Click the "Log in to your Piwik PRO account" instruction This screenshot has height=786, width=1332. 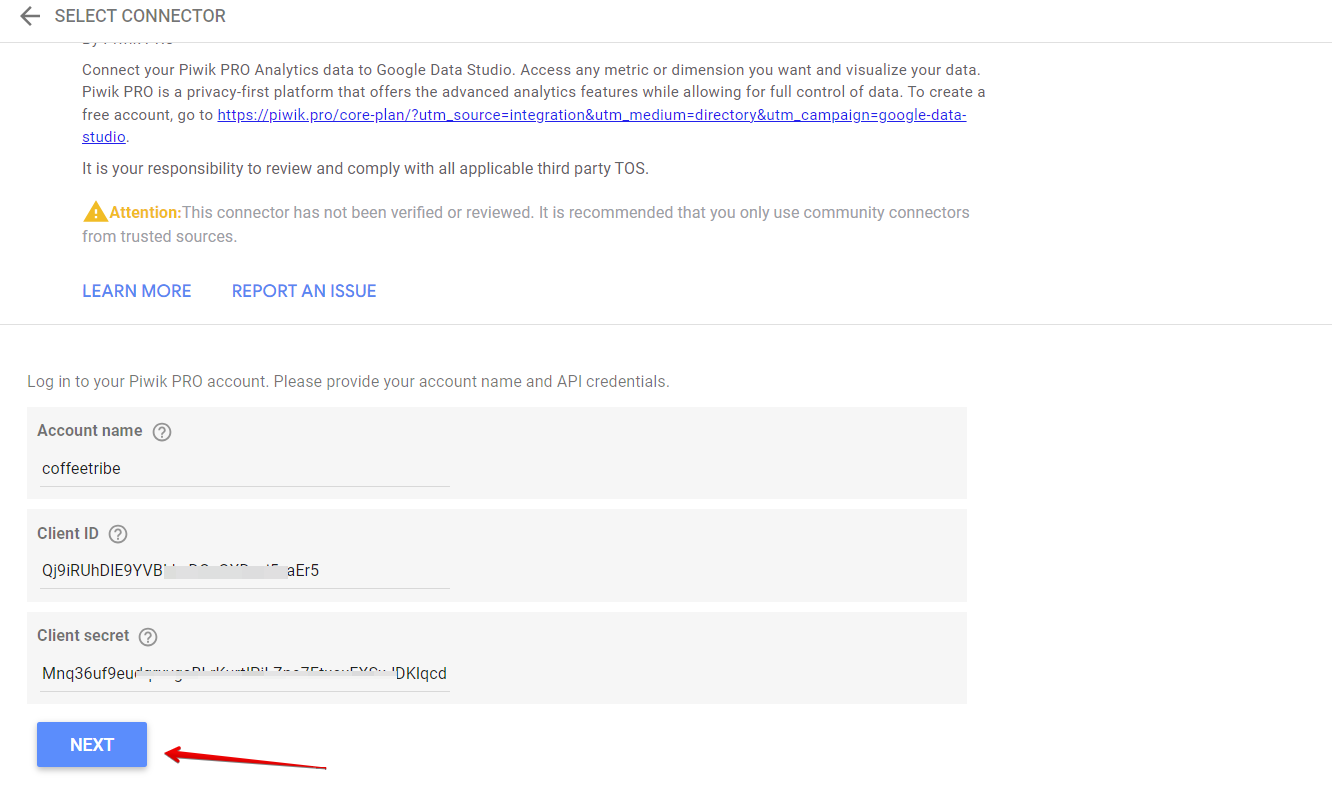coord(348,382)
